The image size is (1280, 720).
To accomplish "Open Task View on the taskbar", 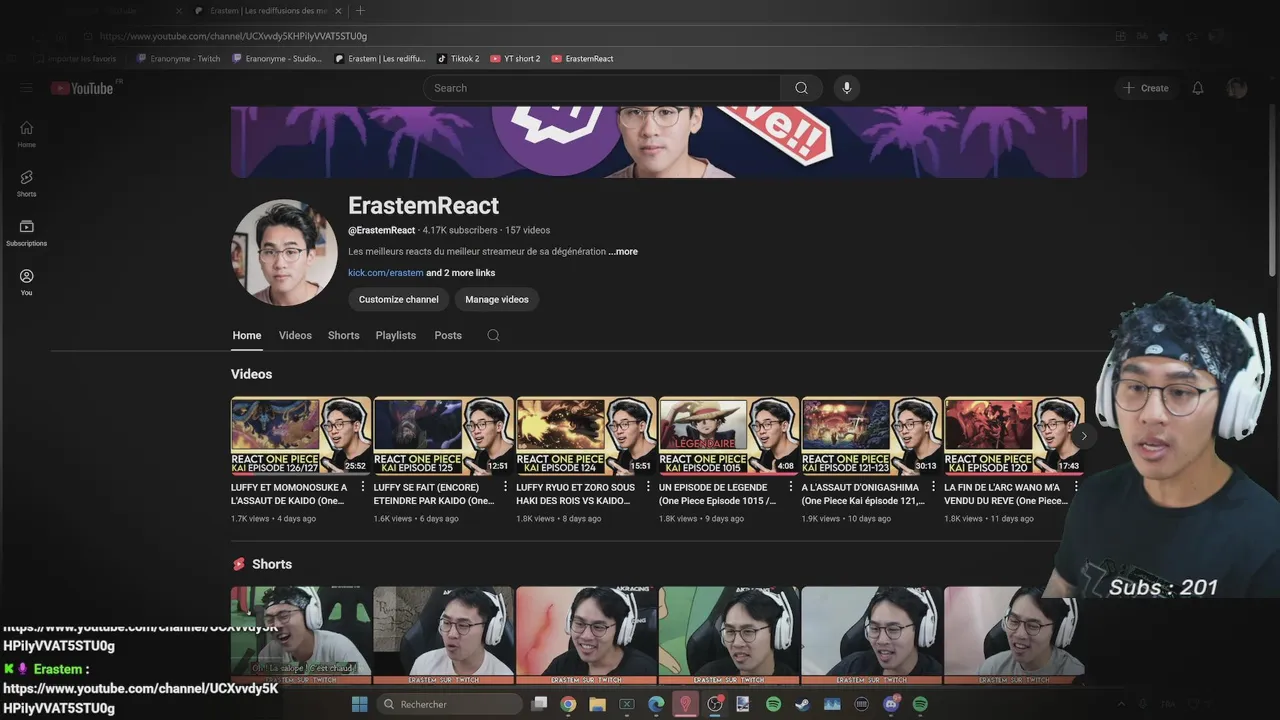I will (x=539, y=704).
